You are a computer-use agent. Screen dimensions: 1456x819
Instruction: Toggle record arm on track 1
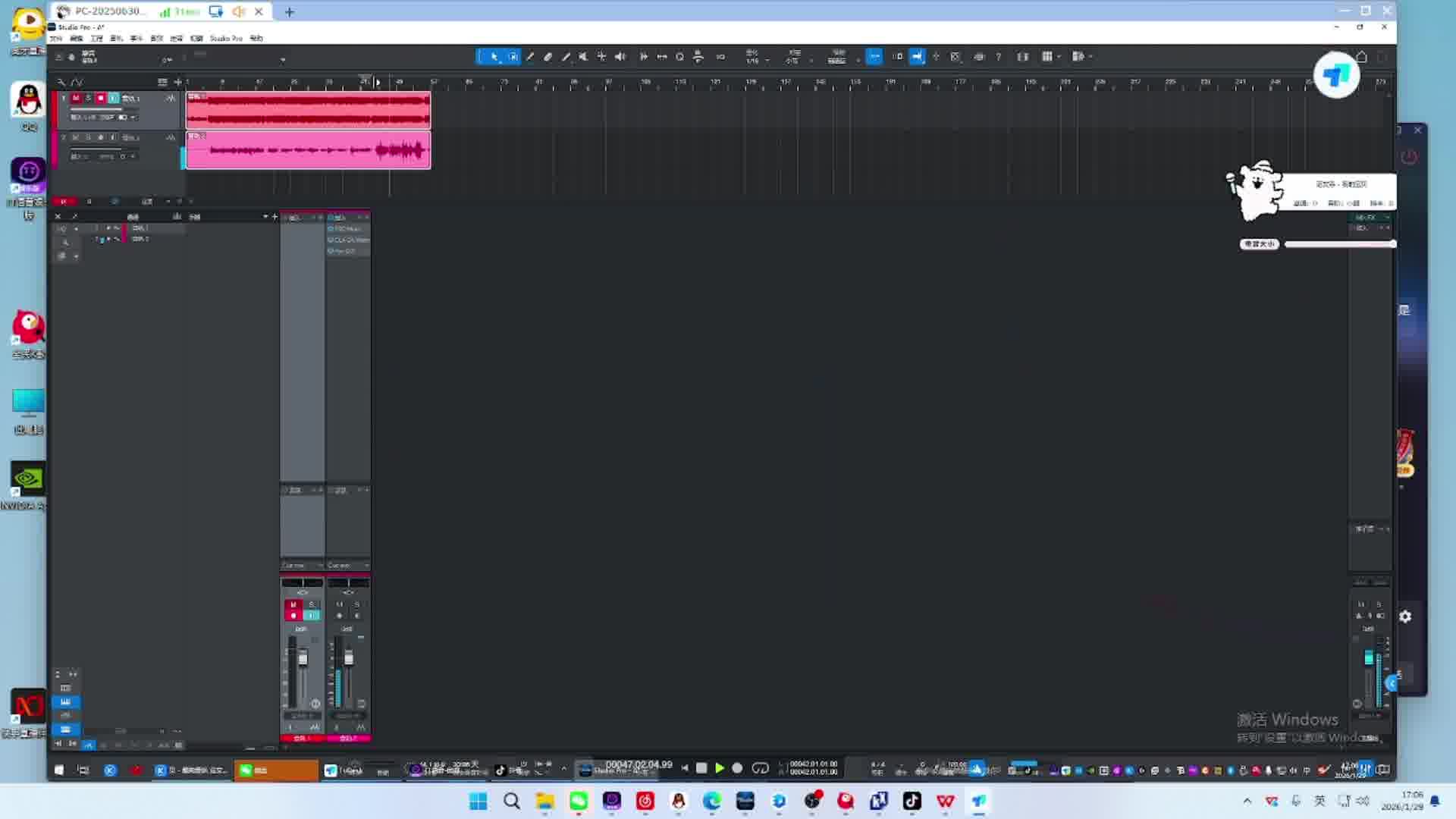100,98
